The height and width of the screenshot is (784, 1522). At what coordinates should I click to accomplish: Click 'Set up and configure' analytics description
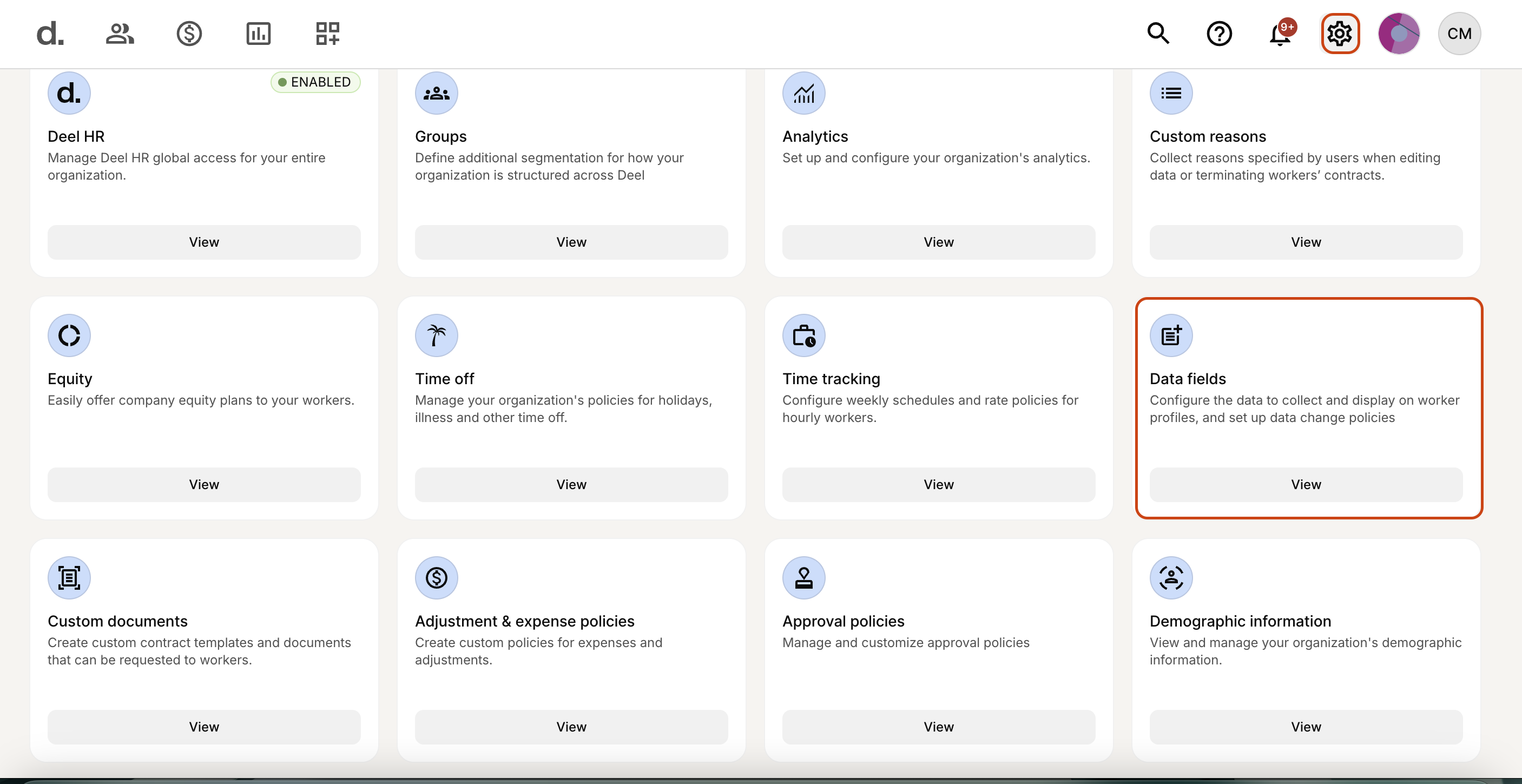tap(936, 158)
